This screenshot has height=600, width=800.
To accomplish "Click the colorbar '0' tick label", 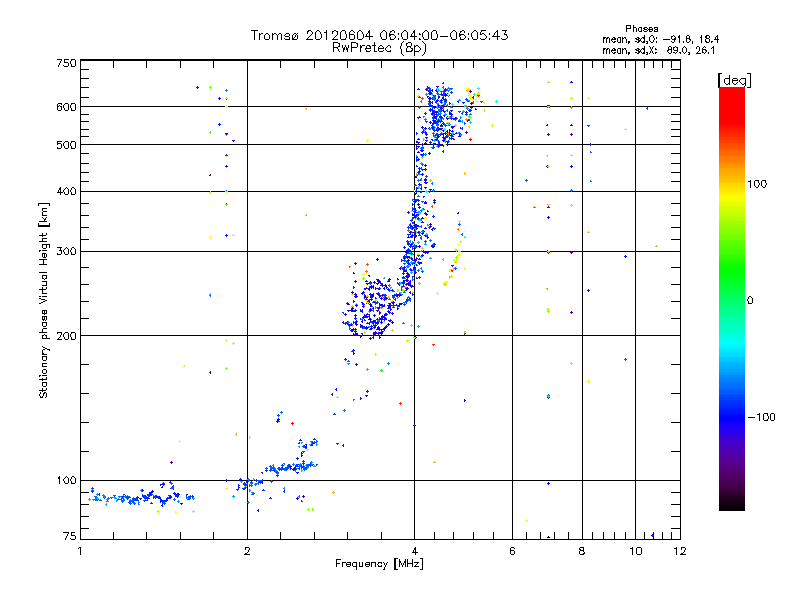I will click(x=750, y=301).
